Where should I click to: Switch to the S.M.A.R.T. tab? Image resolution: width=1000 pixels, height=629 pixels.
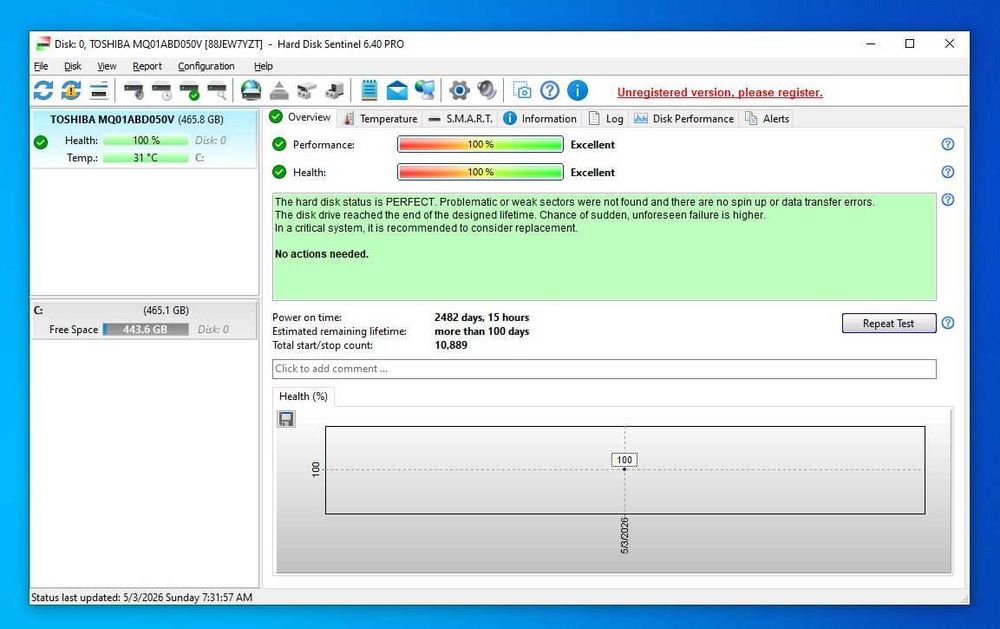pyautogui.click(x=461, y=119)
